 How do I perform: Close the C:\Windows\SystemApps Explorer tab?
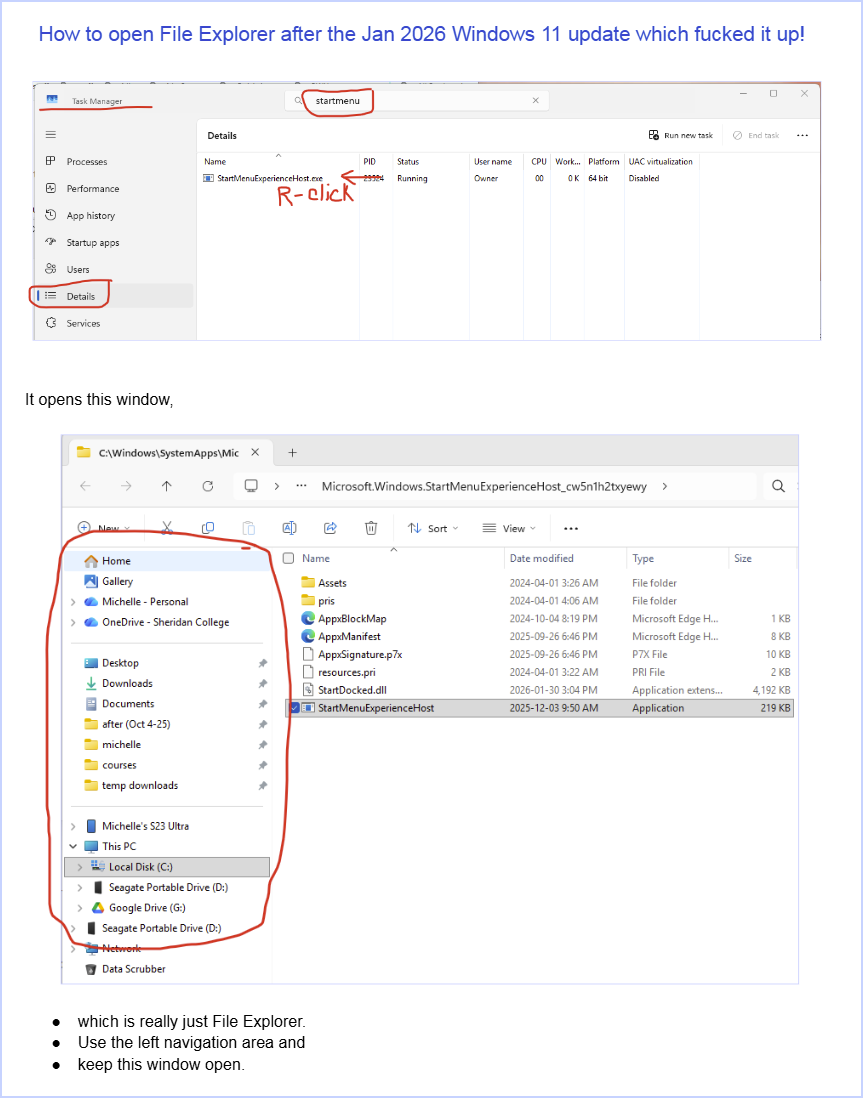[255, 452]
